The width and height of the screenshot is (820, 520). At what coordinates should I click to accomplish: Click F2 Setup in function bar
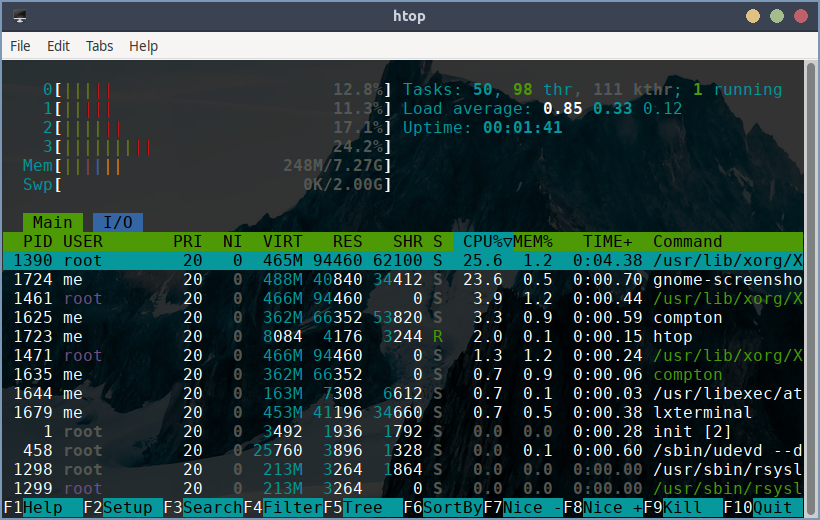pyautogui.click(x=123, y=507)
